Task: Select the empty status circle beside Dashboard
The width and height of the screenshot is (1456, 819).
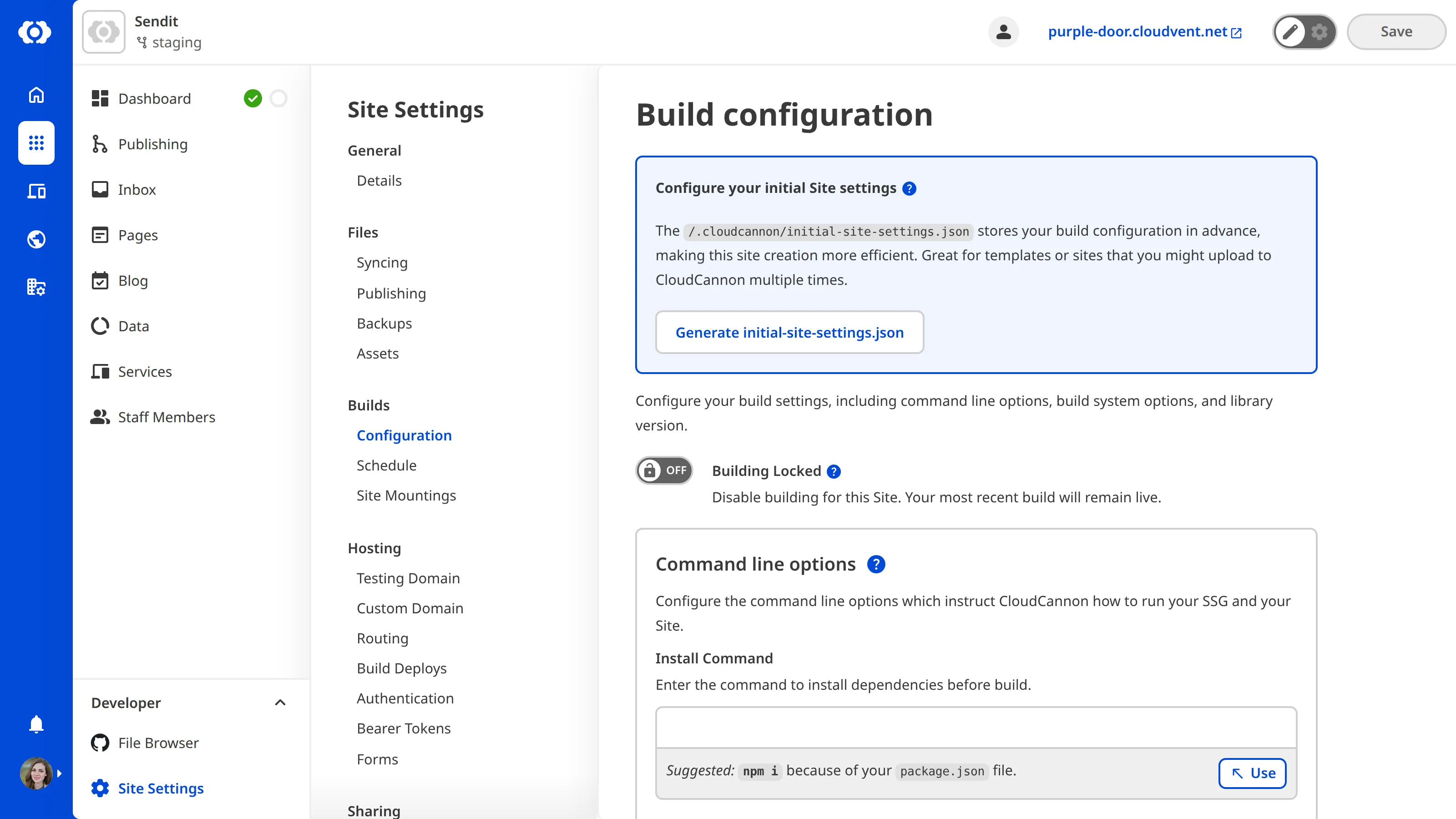Action: [x=278, y=98]
